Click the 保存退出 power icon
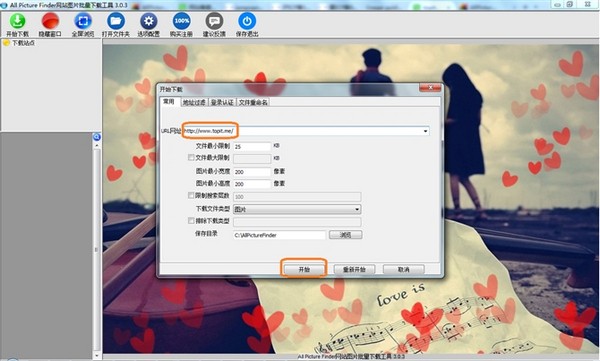Image resolution: width=600 pixels, height=361 pixels. click(x=247, y=21)
